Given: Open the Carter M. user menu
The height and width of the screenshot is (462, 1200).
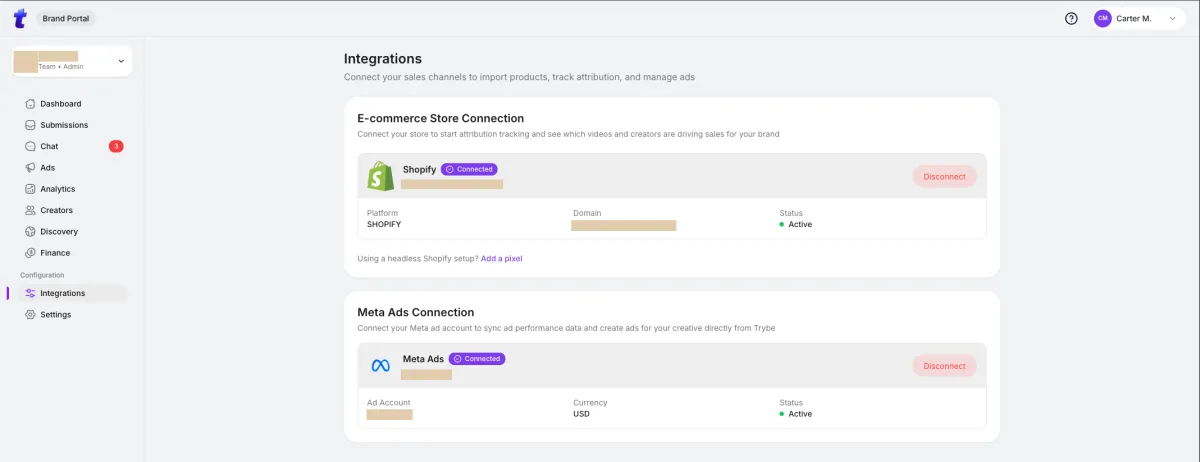Looking at the screenshot, I should [1138, 18].
